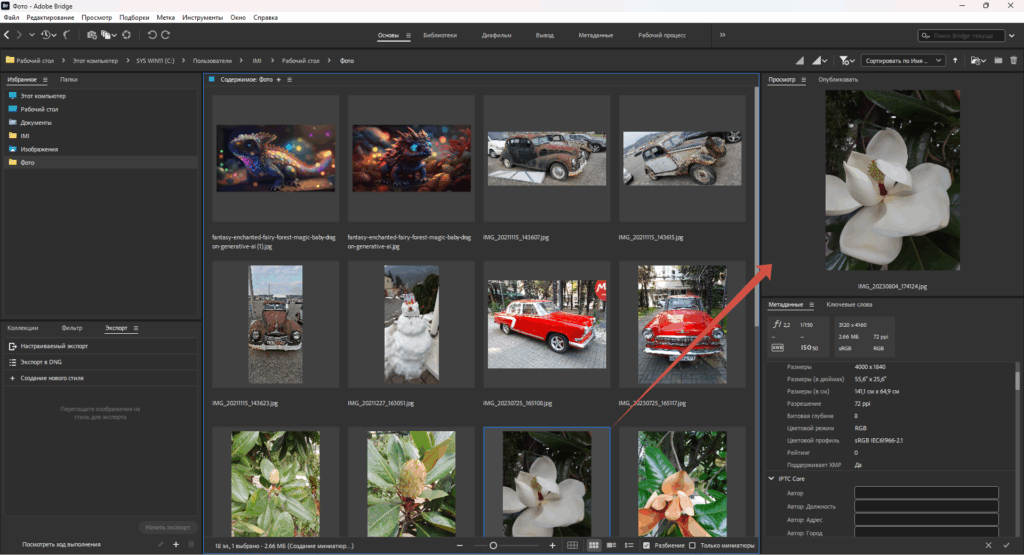Go back with the left arrow icon
The width and height of the screenshot is (1024, 555).
7,35
